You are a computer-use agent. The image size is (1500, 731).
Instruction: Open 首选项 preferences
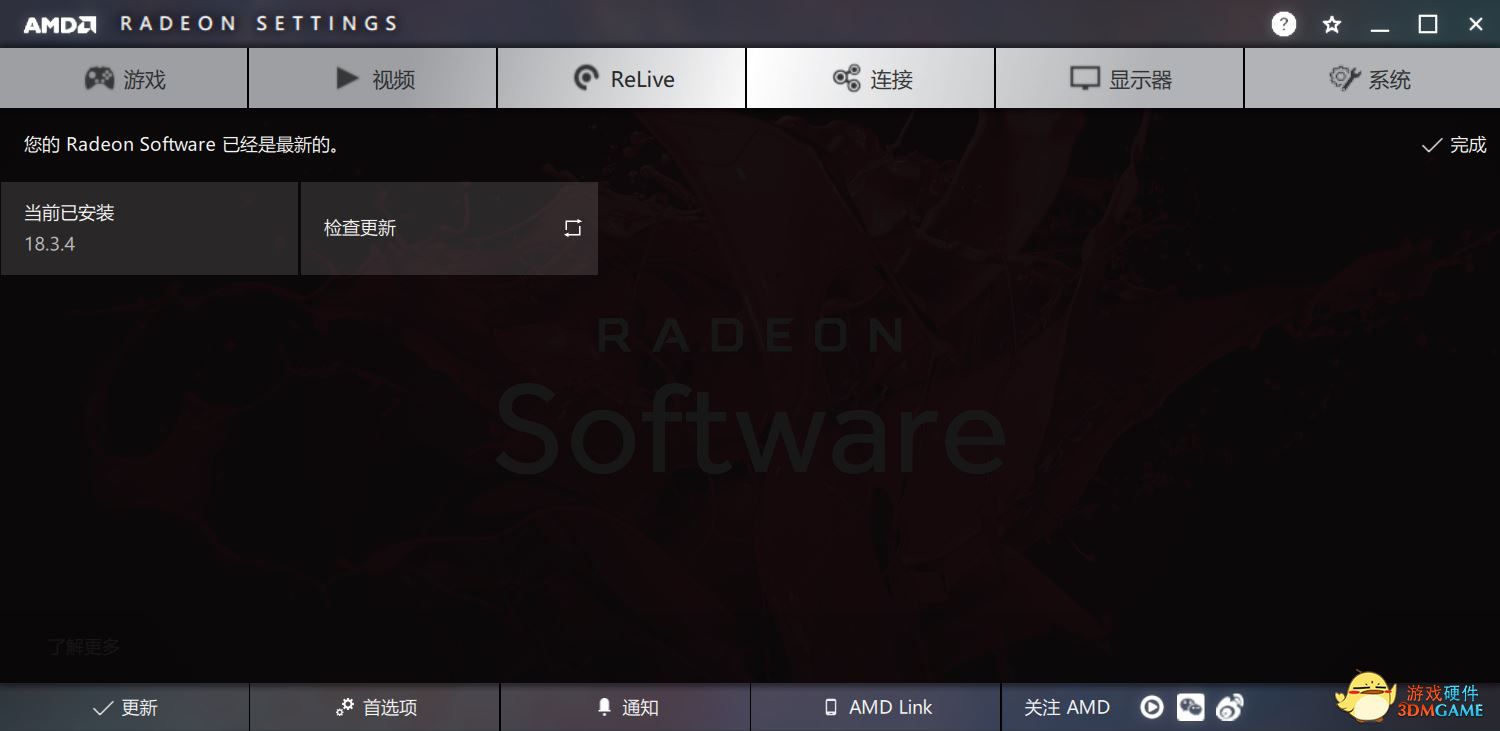pyautogui.click(x=375, y=707)
